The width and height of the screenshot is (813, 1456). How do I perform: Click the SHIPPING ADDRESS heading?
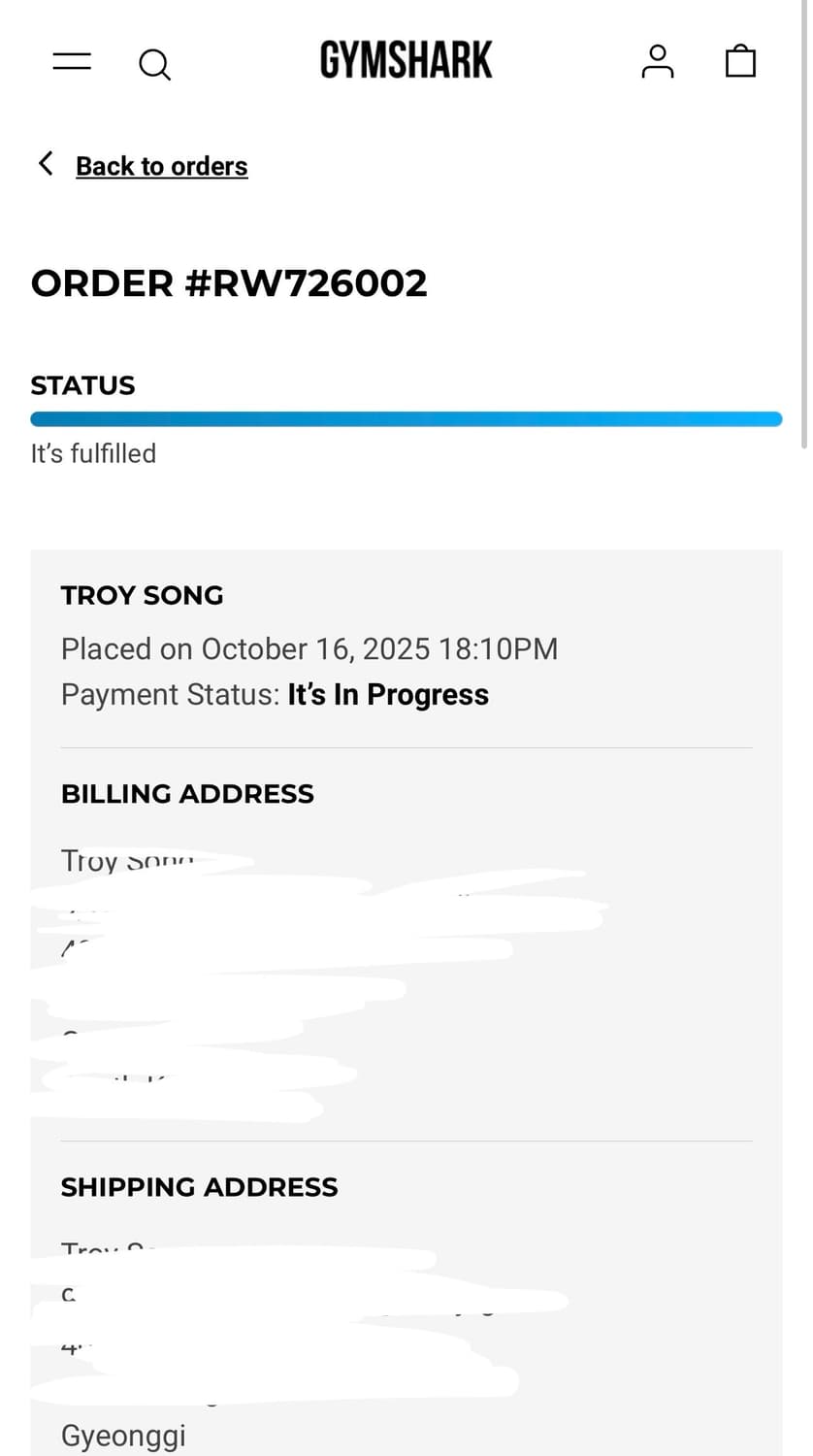[x=199, y=1187]
